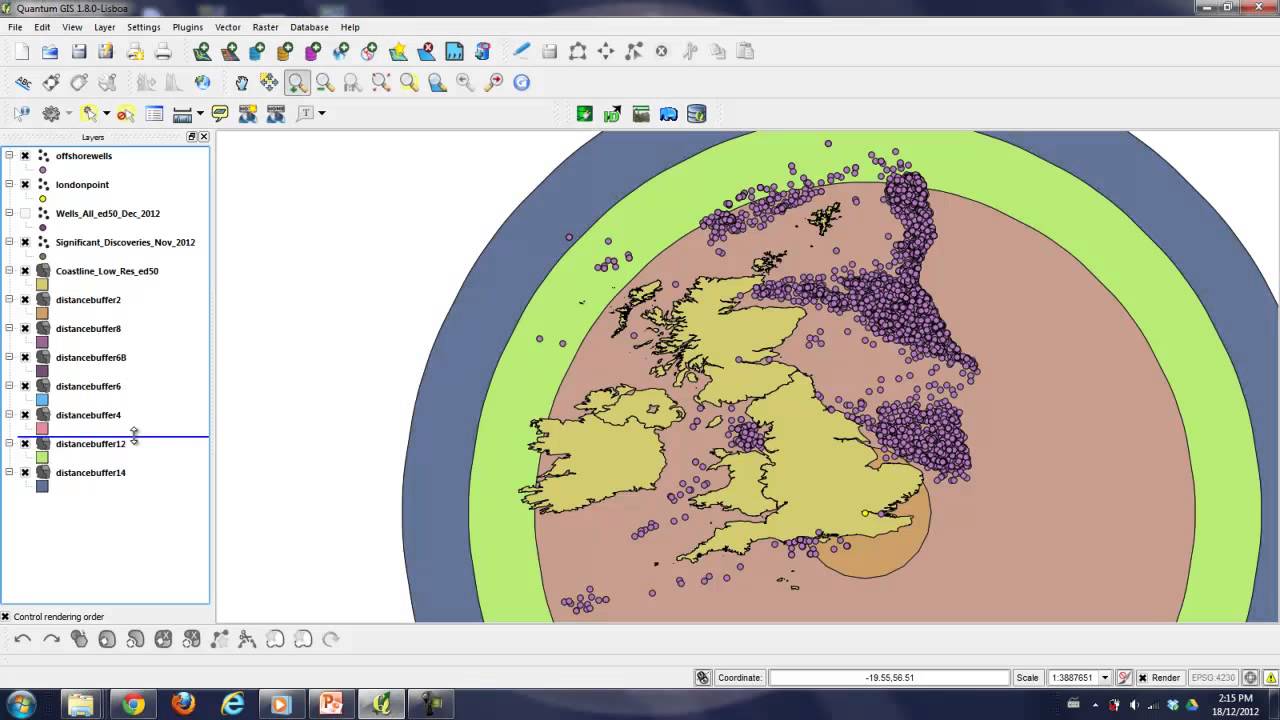Image resolution: width=1280 pixels, height=720 pixels.
Task: Open PowerPoint from the taskbar
Action: [330, 704]
